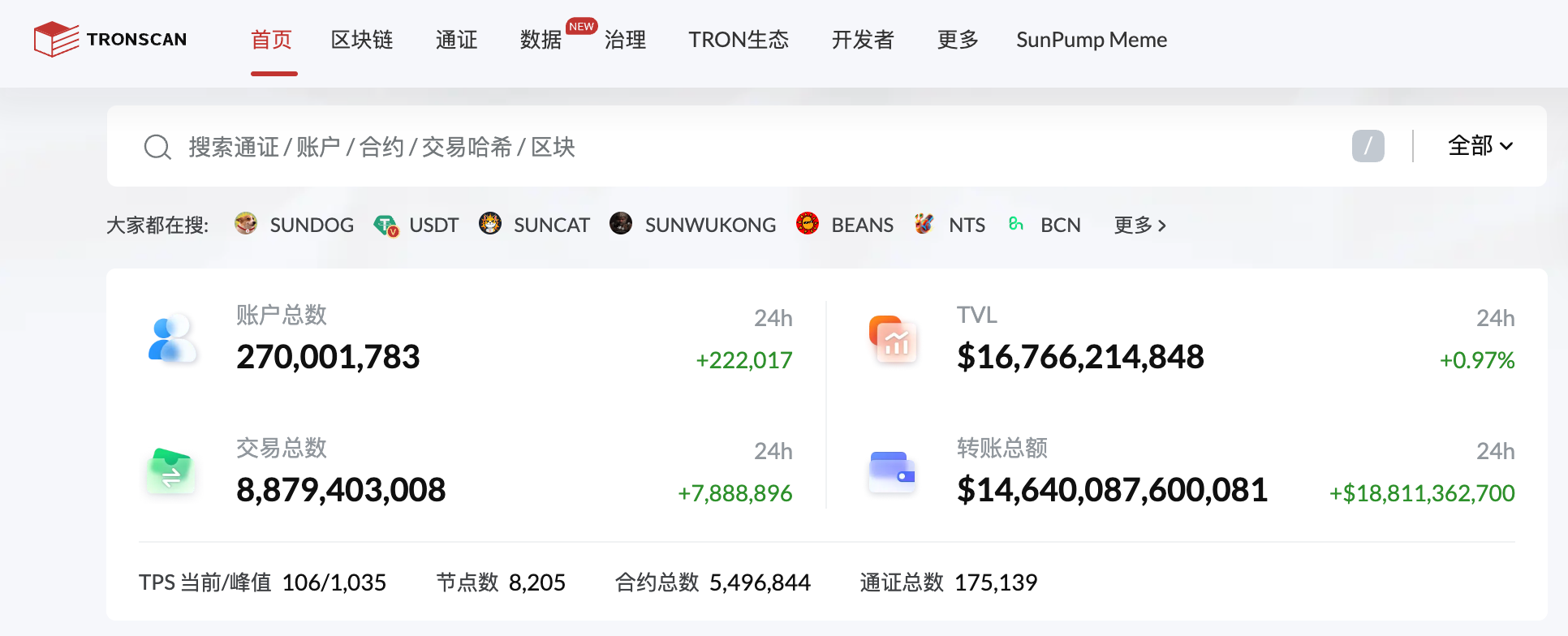
Task: Search for NTS token
Action: [x=967, y=225]
